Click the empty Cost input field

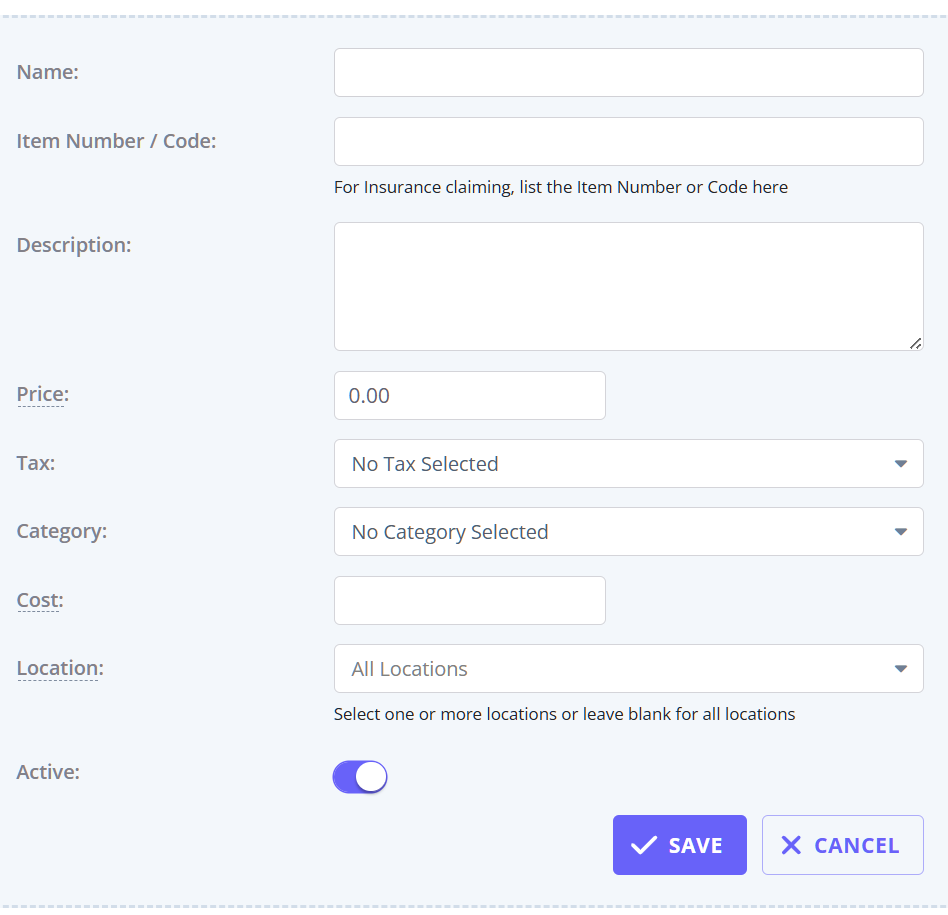click(x=469, y=601)
